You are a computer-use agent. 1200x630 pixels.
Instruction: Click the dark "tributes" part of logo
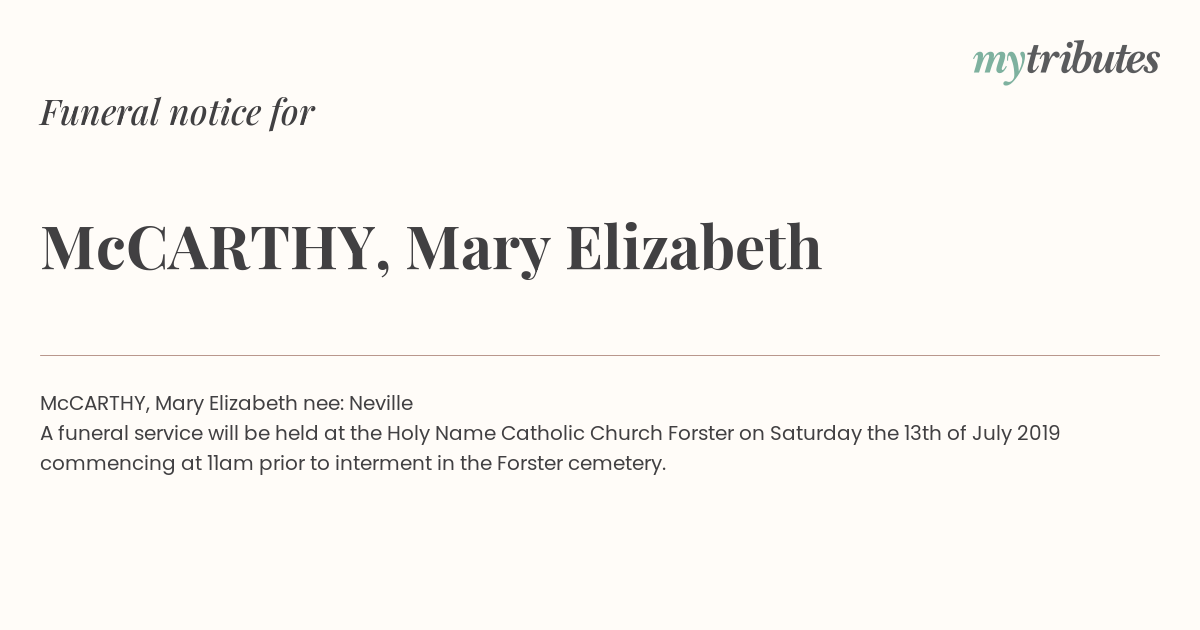tap(1093, 59)
